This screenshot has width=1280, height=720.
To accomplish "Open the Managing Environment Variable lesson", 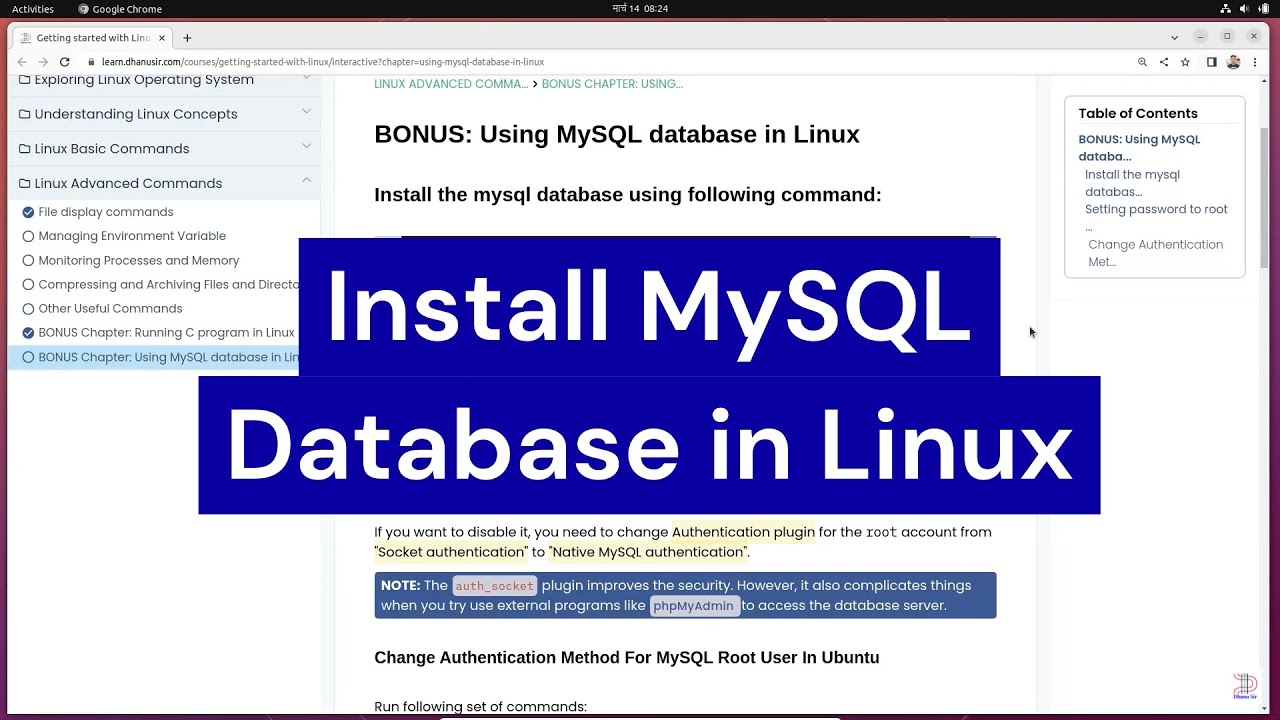I will point(132,236).
